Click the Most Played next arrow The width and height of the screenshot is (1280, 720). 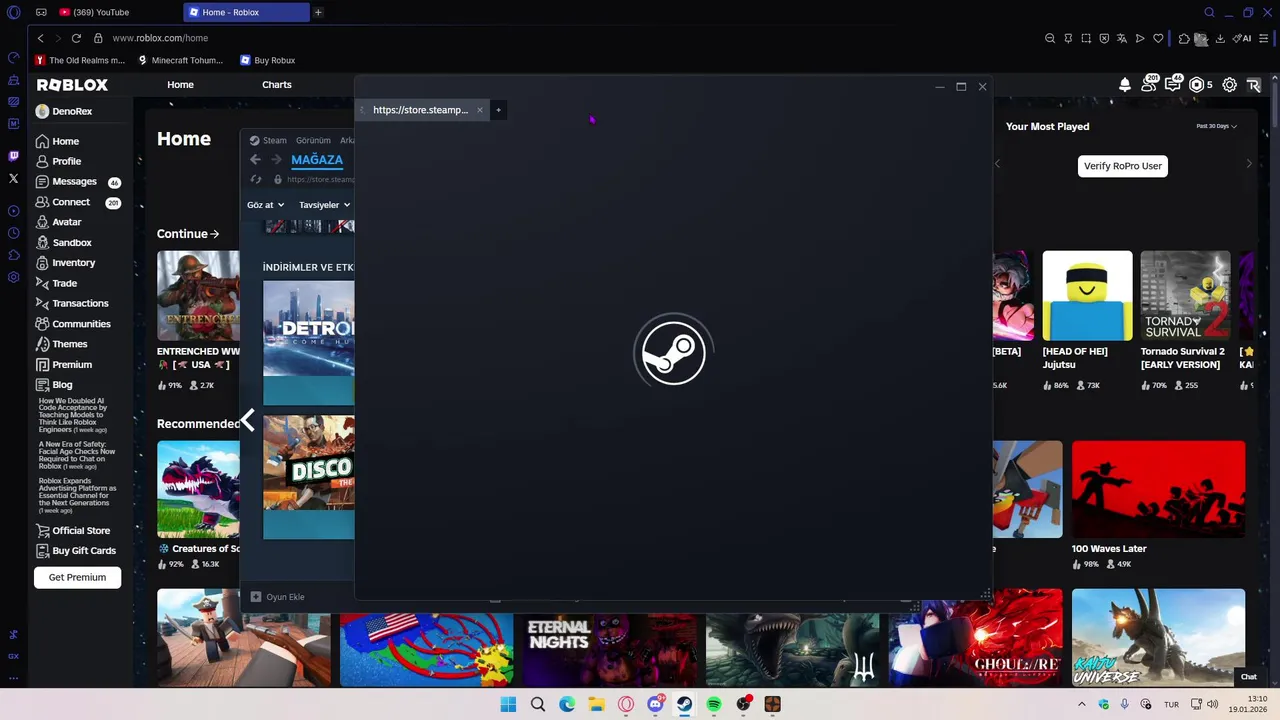(x=1249, y=164)
